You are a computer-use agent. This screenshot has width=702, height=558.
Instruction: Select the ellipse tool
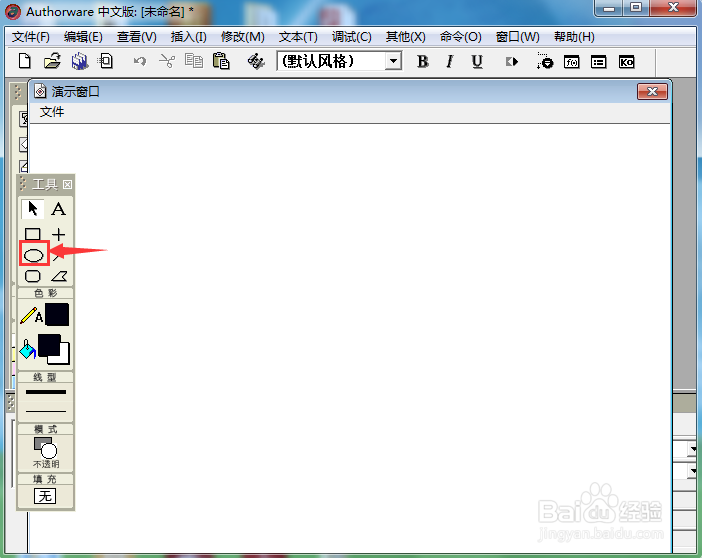34,255
